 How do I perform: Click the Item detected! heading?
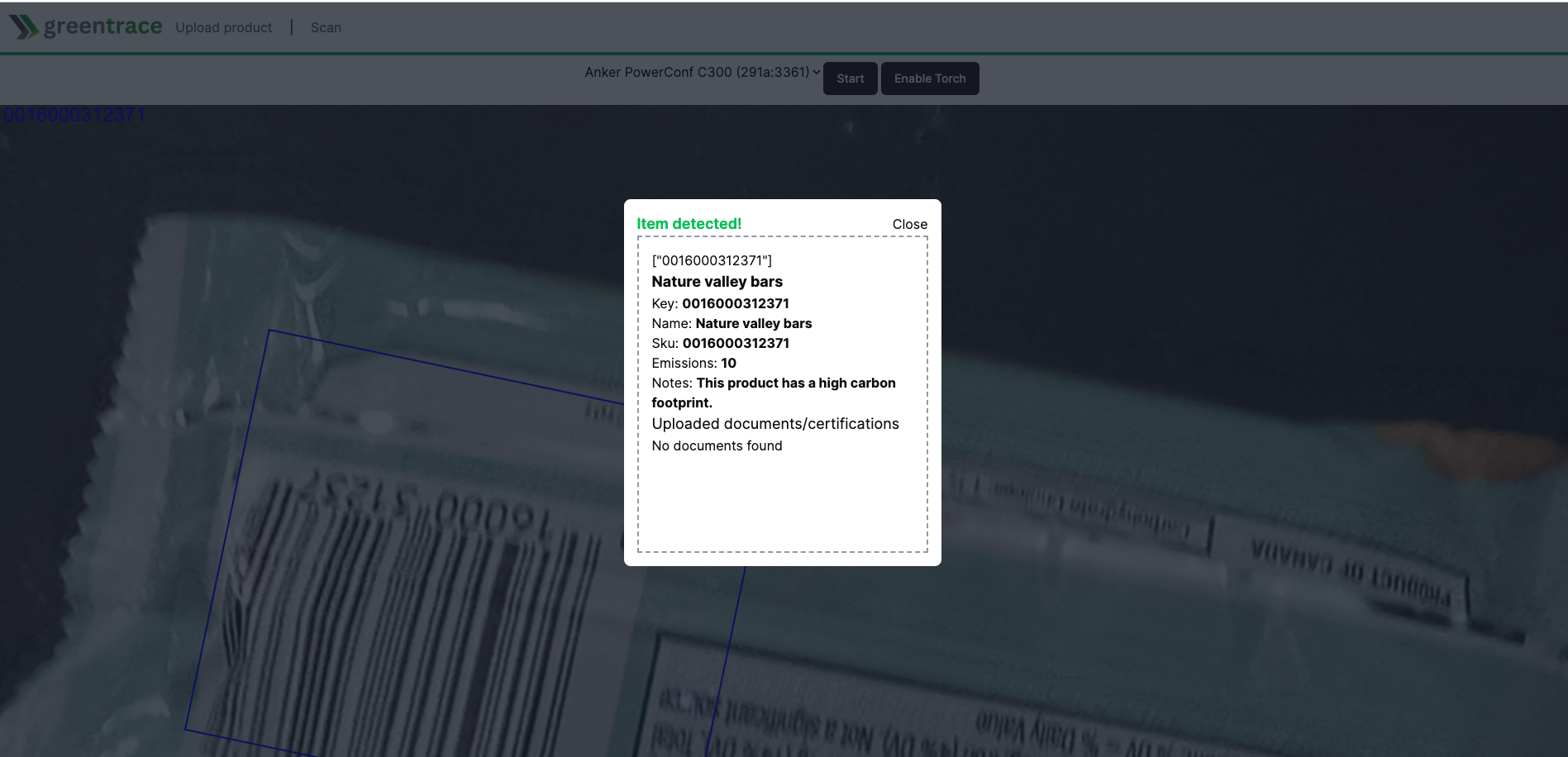[x=689, y=224]
